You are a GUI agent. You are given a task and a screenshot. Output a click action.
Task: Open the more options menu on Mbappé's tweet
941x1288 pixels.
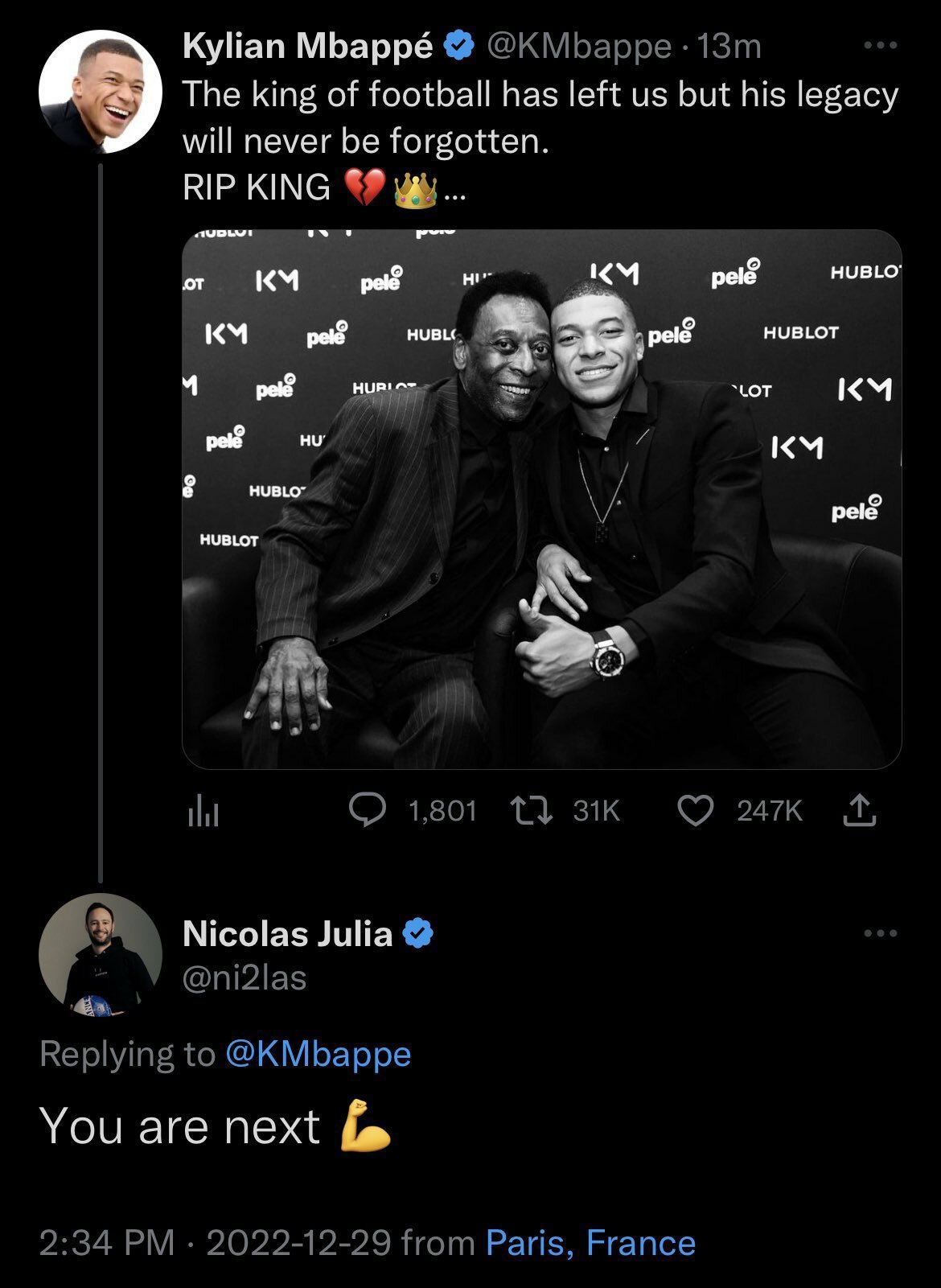[x=880, y=47]
